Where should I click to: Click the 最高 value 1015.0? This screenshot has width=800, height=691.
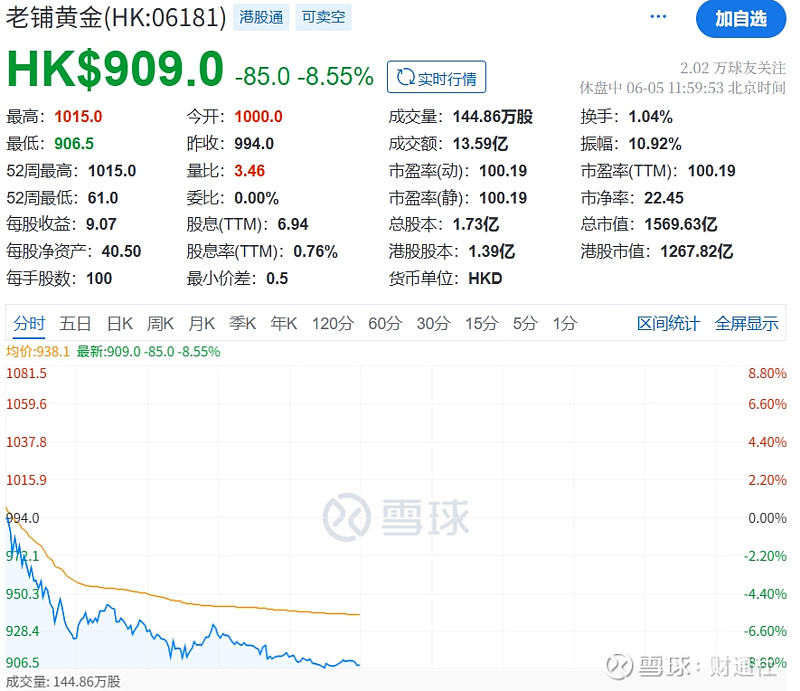78,117
